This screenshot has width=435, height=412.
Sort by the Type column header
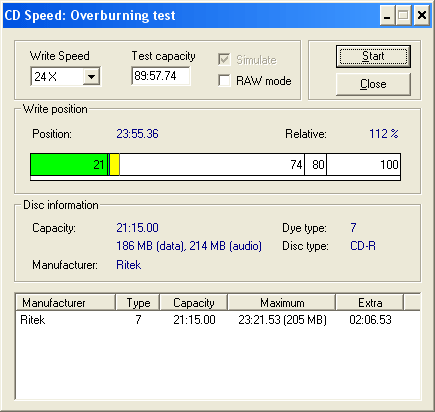click(138, 302)
